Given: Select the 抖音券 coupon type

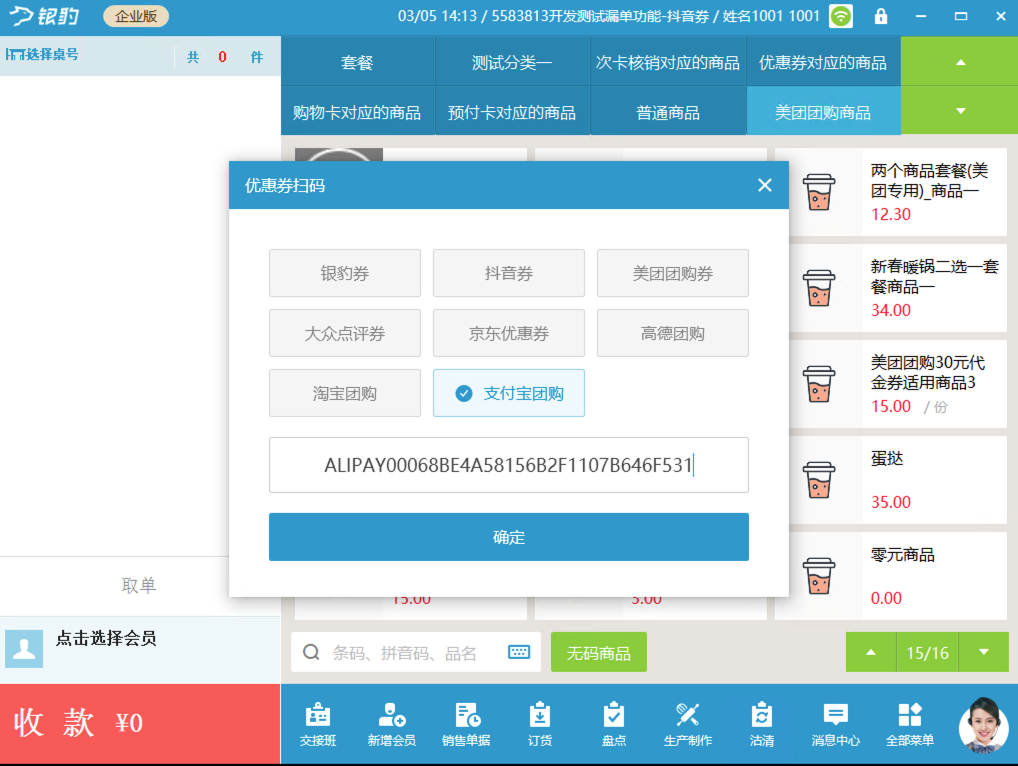Looking at the screenshot, I should coord(508,273).
